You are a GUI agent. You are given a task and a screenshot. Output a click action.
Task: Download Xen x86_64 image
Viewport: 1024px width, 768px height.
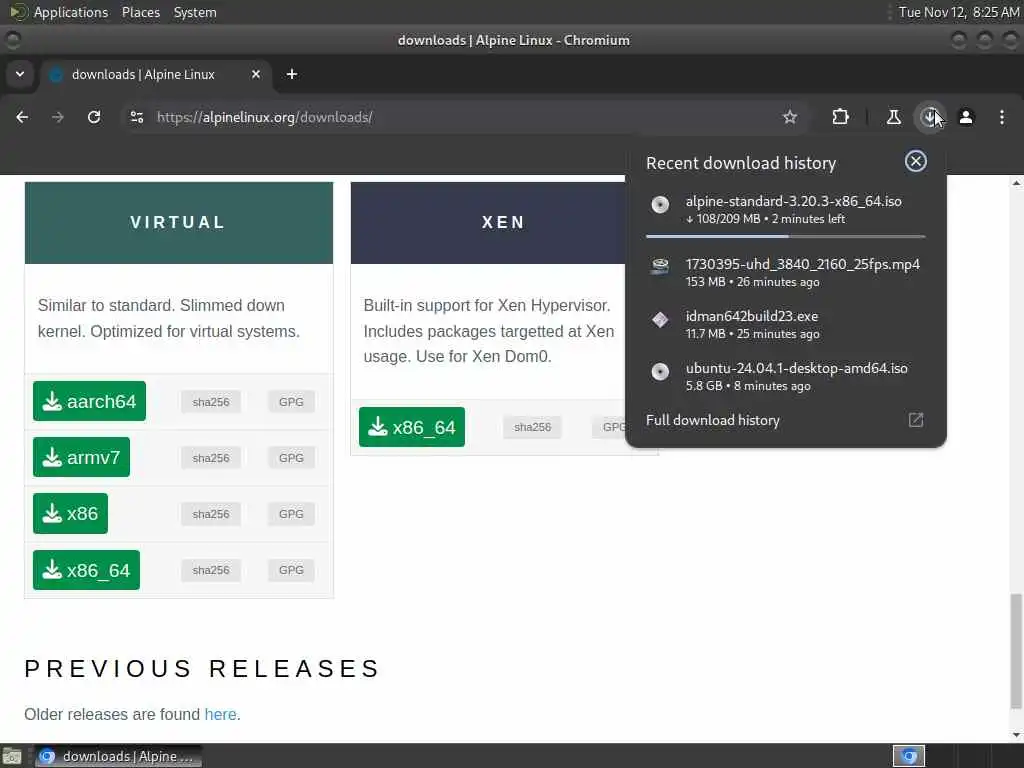pos(412,427)
